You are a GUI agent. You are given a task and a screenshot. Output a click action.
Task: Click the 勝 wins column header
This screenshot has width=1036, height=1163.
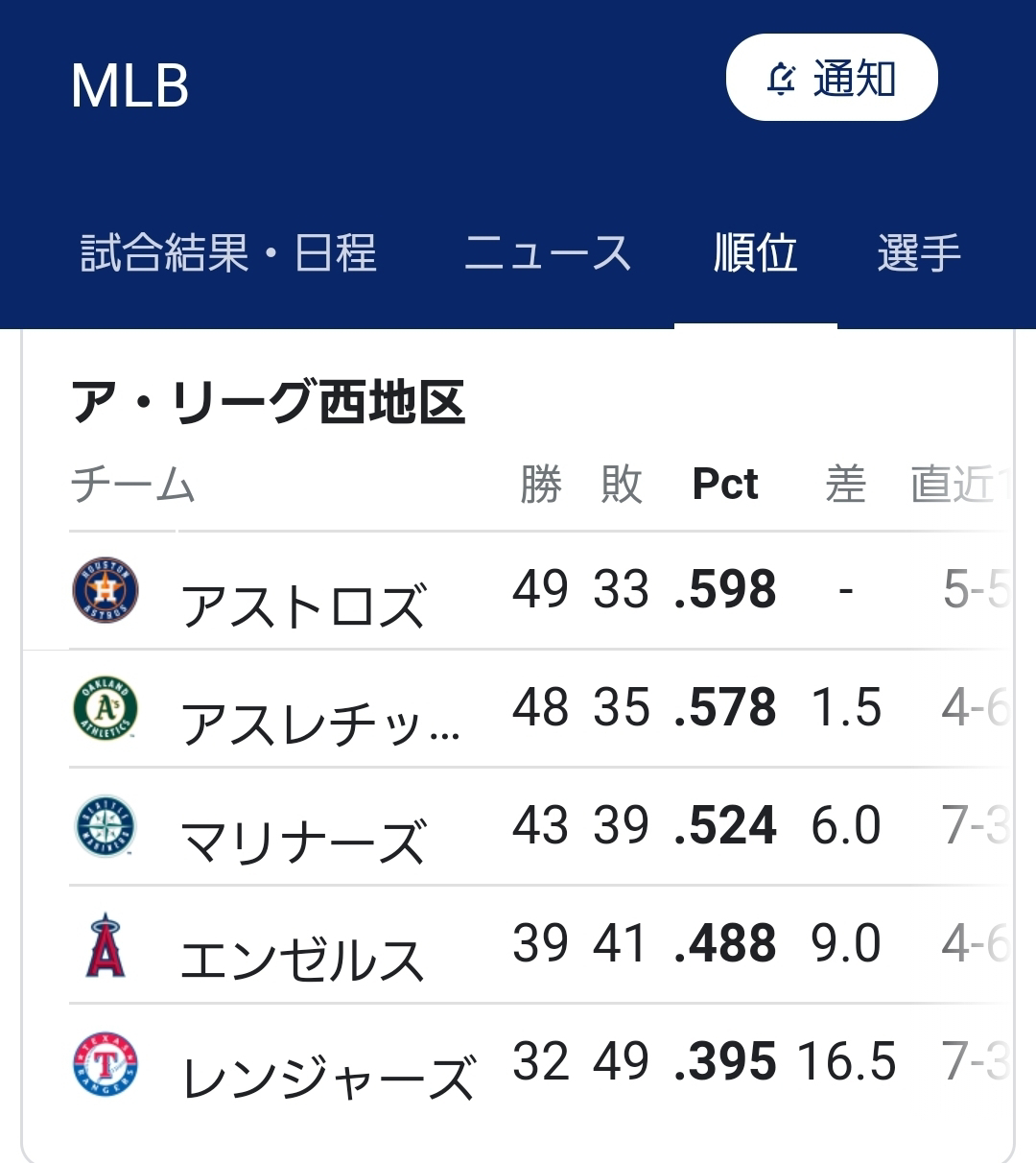[541, 484]
